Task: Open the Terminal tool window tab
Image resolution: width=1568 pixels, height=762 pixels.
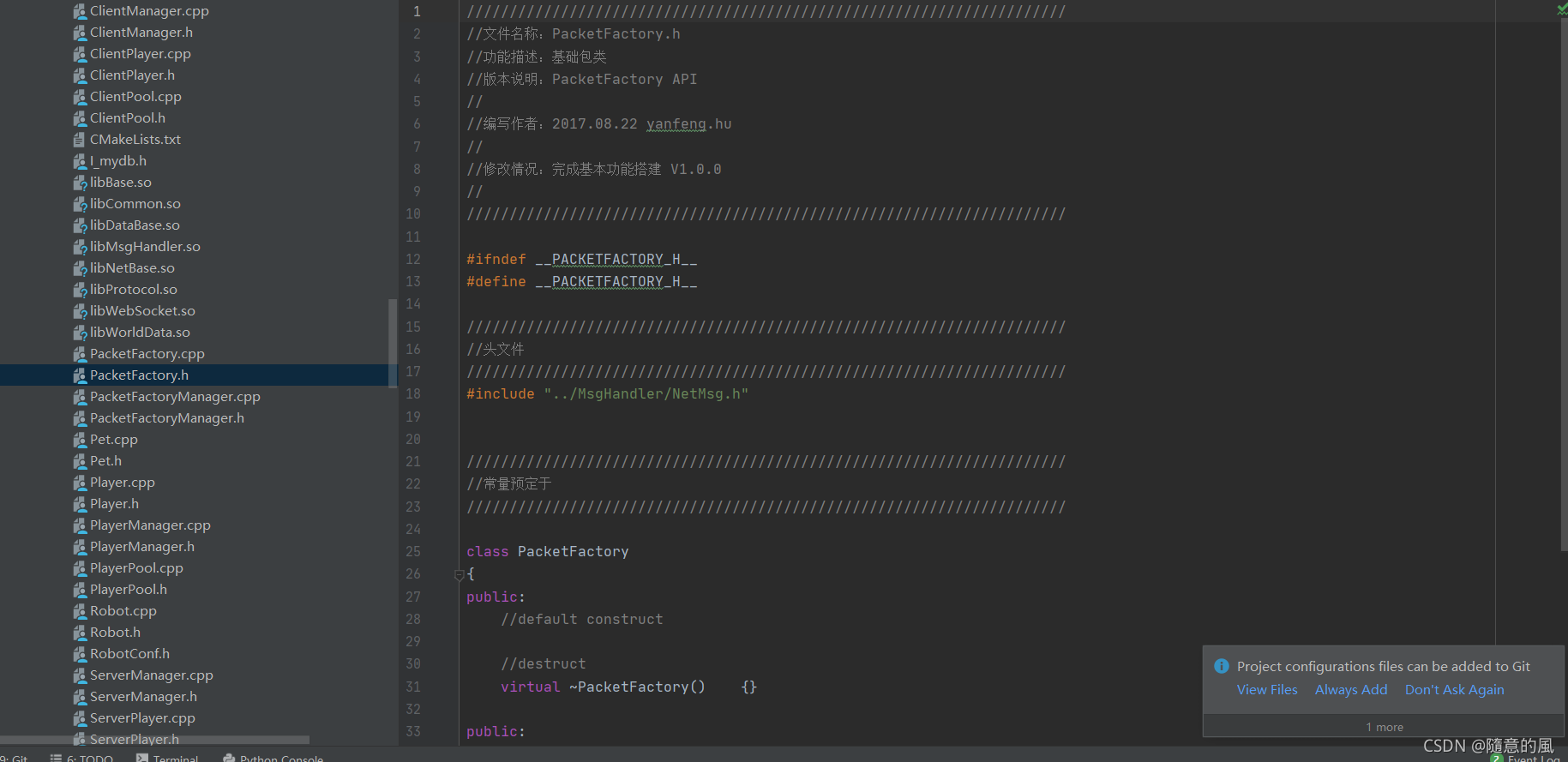Action: (167, 758)
